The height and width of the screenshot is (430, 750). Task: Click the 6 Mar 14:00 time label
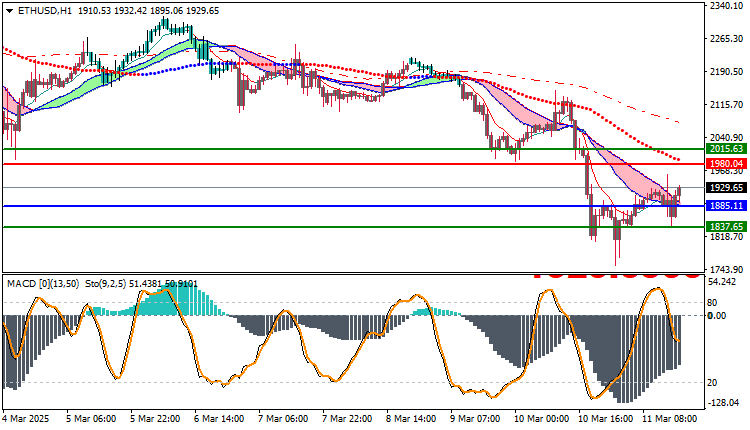click(219, 419)
